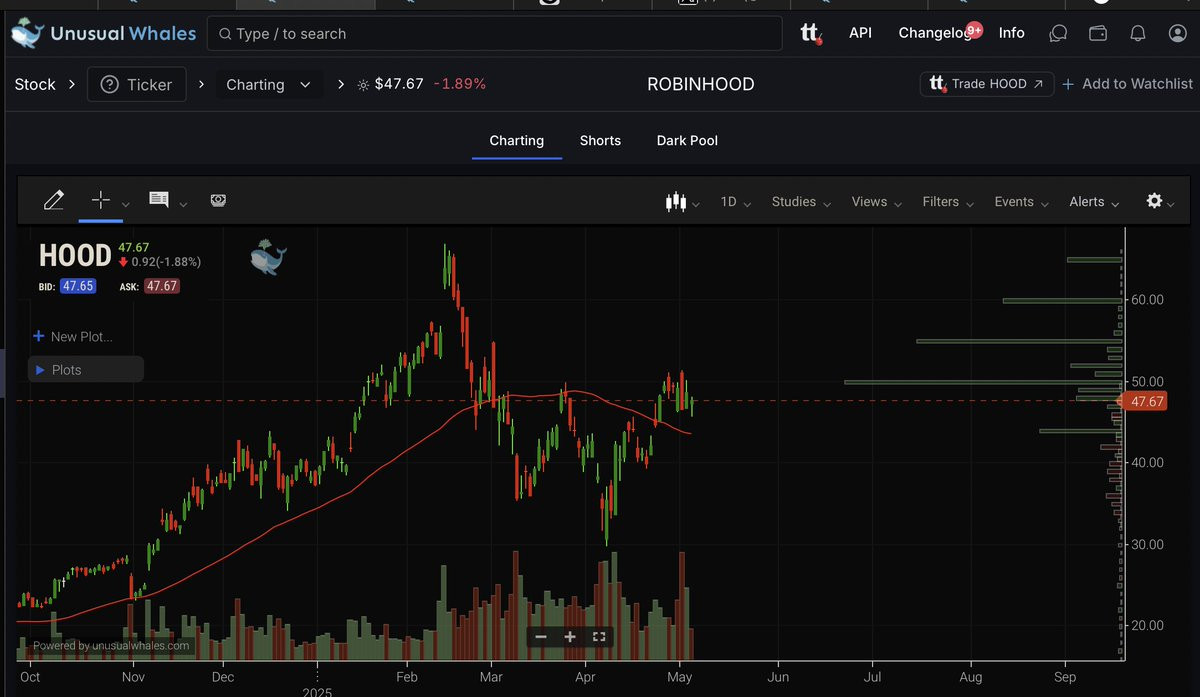Open the user account profile icon

pos(1177,33)
